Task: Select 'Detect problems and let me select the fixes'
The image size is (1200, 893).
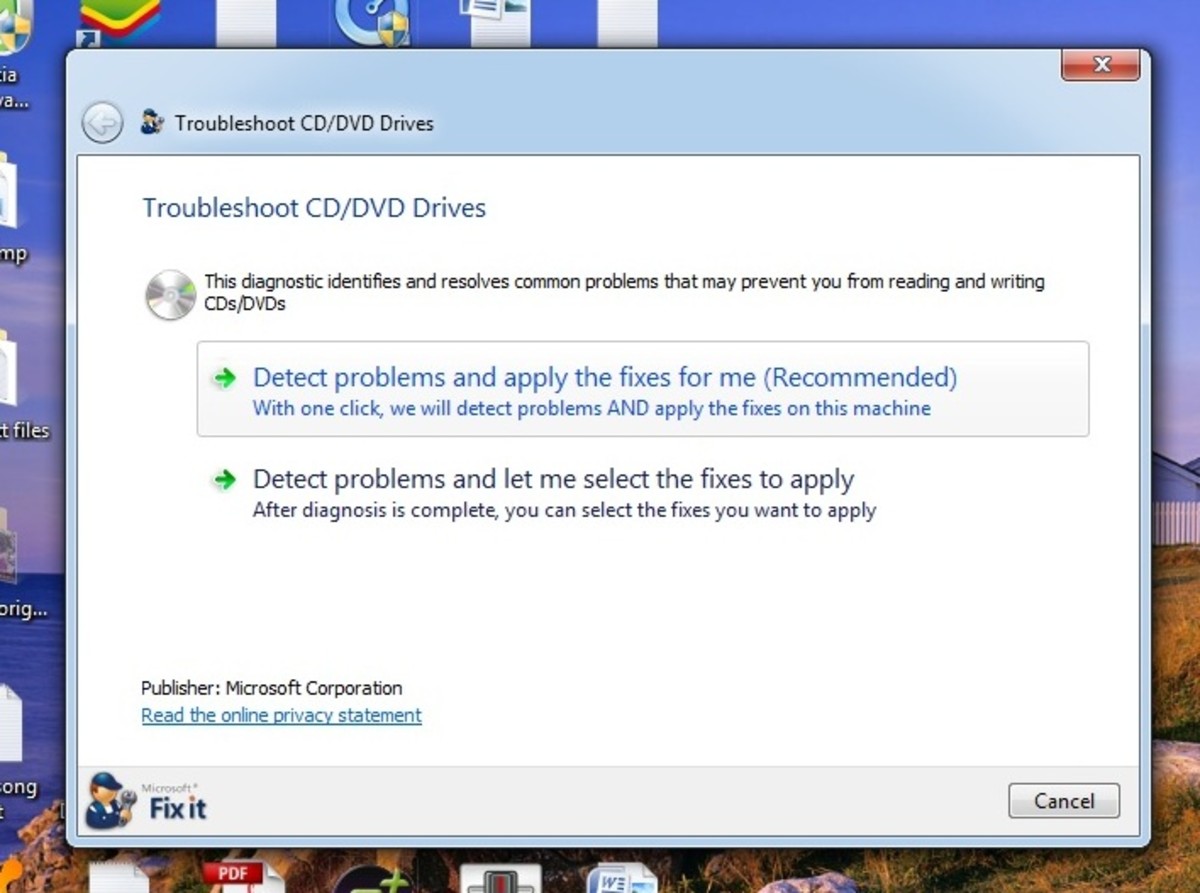Action: click(552, 479)
